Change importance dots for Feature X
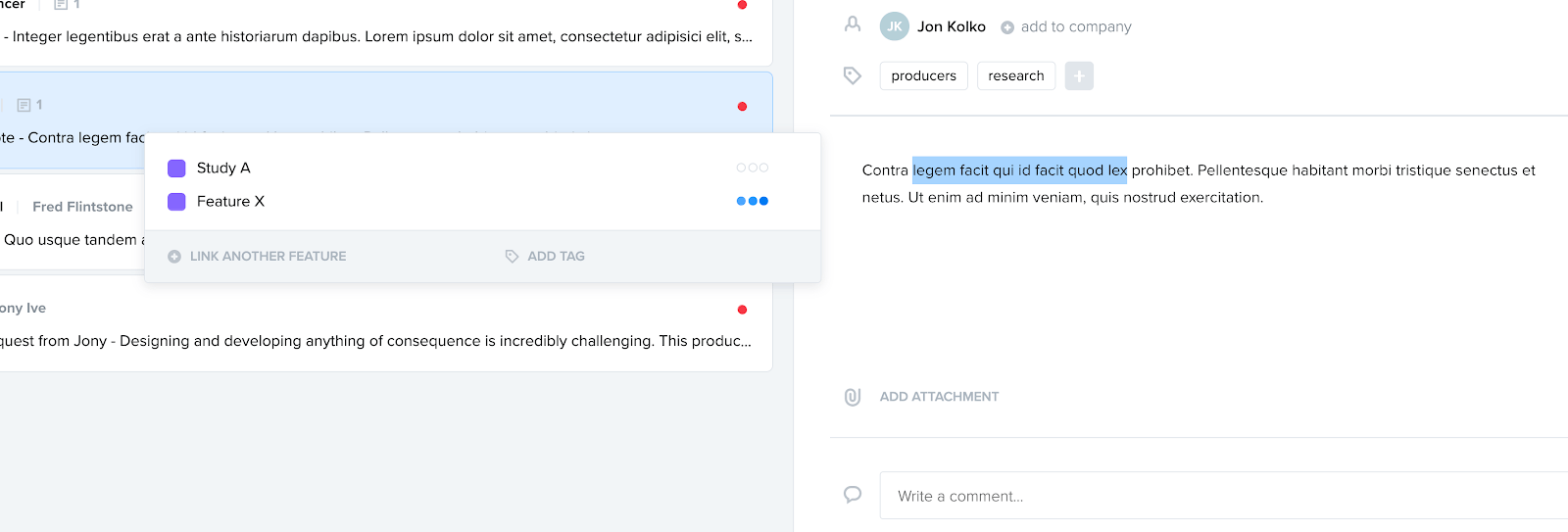 [752, 201]
